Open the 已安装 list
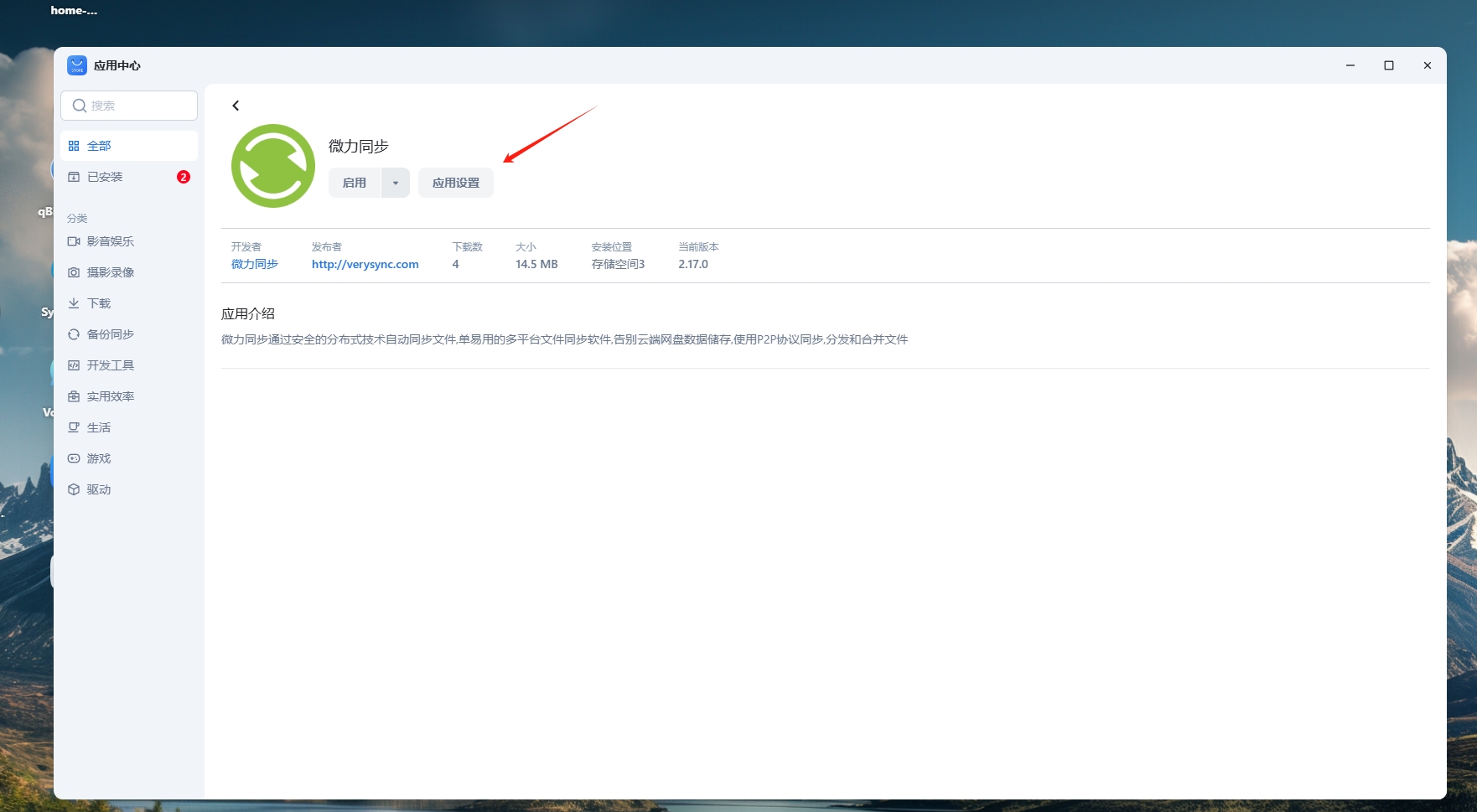1477x812 pixels. tap(129, 177)
